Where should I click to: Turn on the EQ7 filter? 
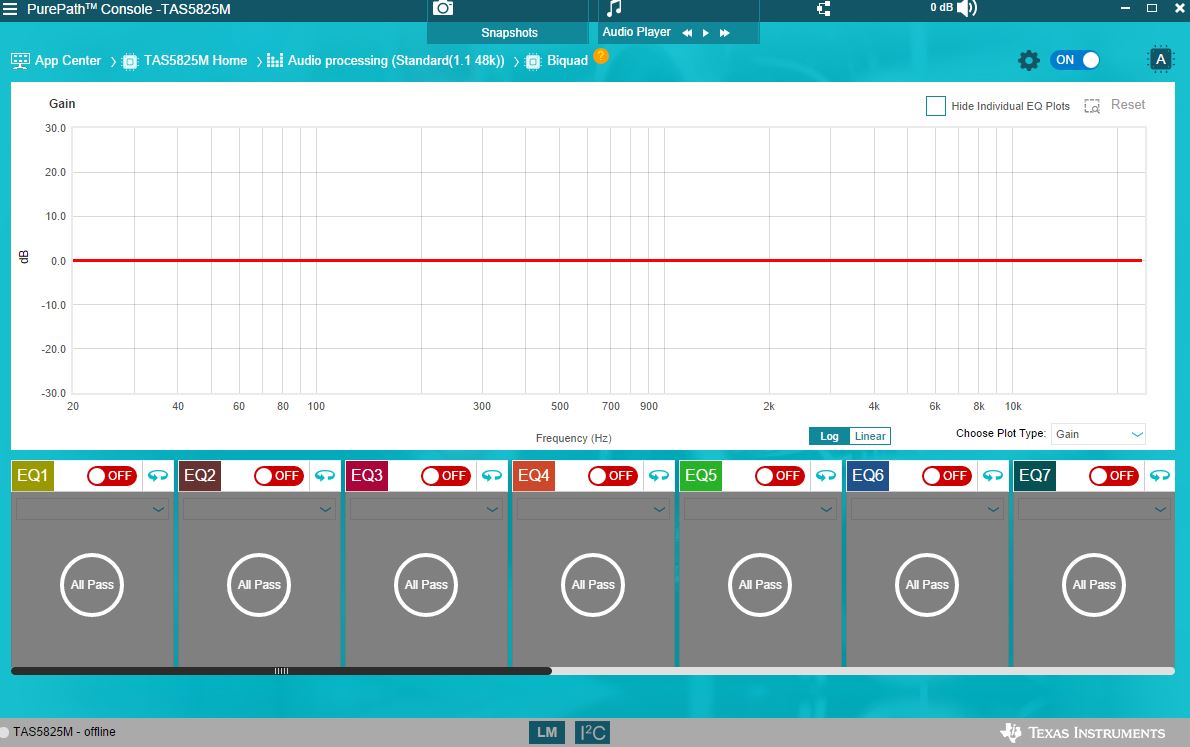[x=1113, y=476]
